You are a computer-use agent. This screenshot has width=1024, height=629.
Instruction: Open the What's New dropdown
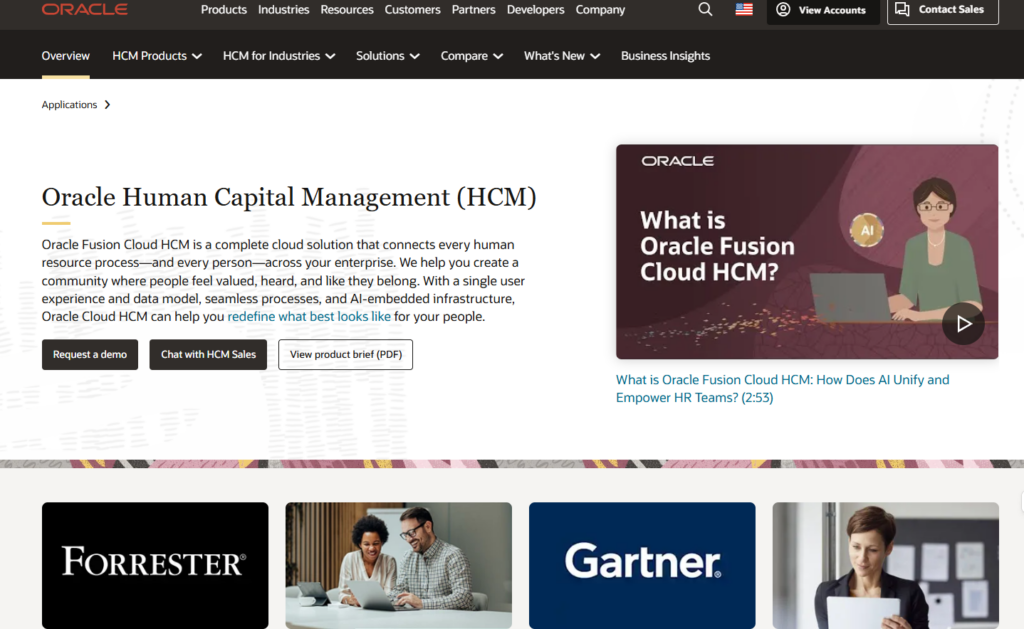coord(561,56)
